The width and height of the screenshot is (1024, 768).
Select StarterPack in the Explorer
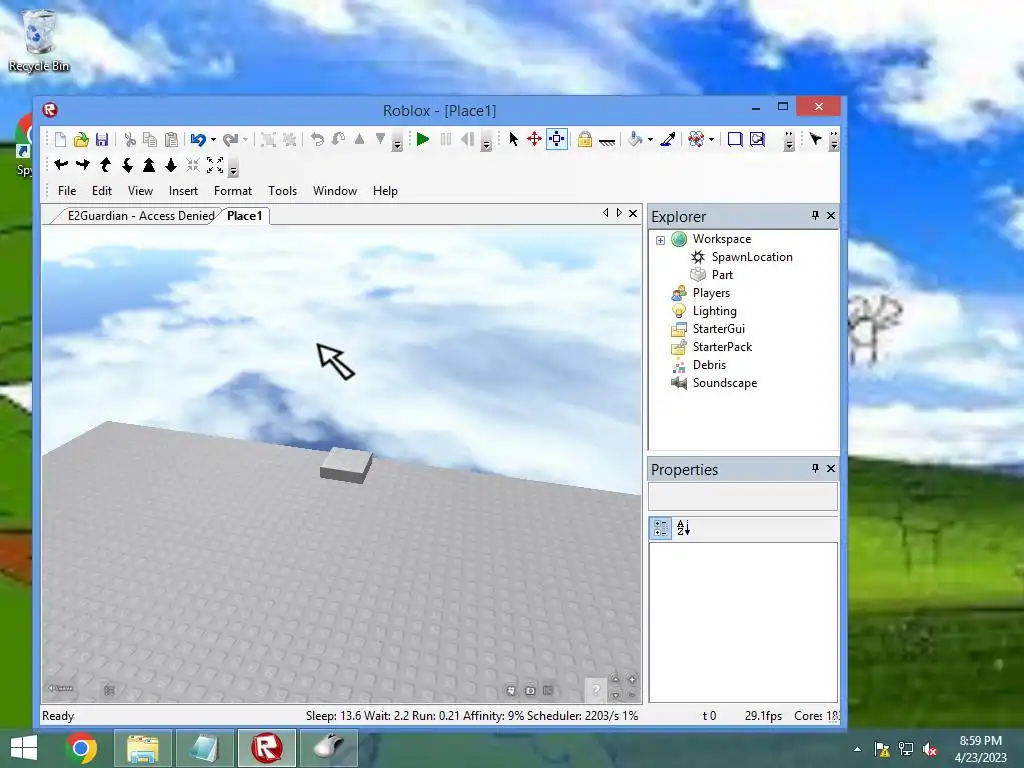tap(722, 347)
